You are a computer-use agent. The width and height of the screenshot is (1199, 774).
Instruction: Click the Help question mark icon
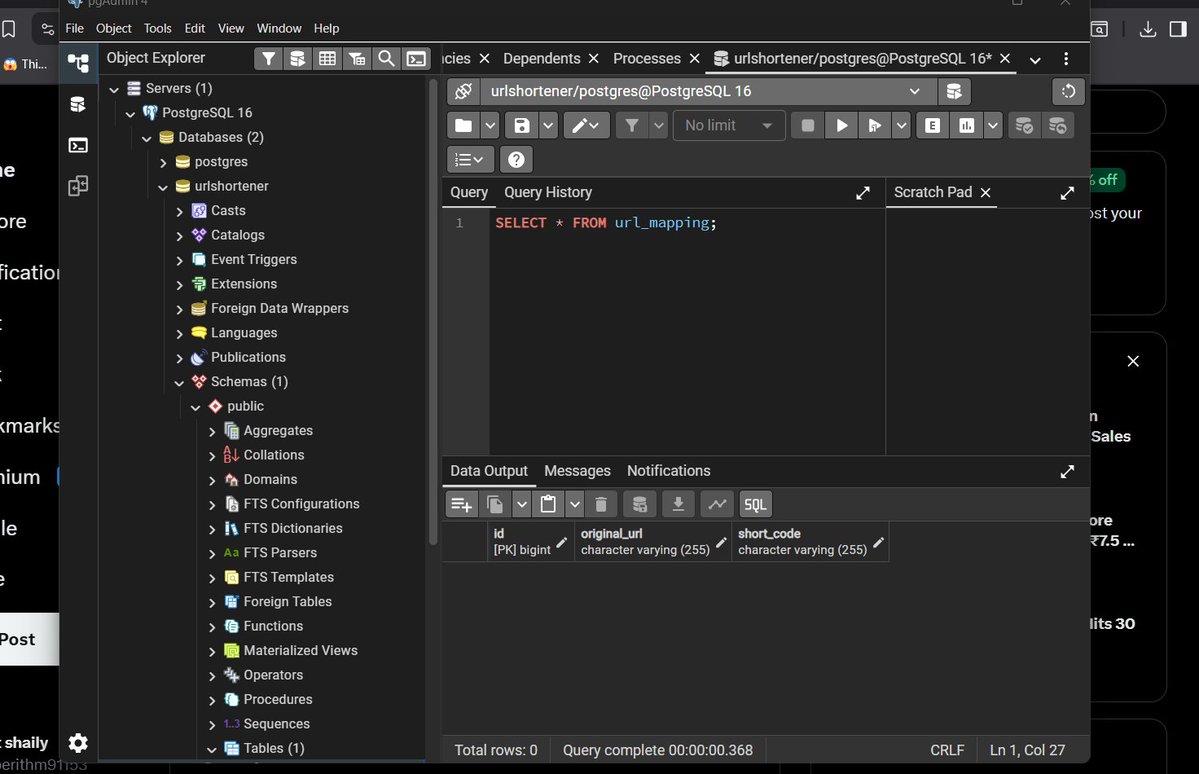coord(516,160)
